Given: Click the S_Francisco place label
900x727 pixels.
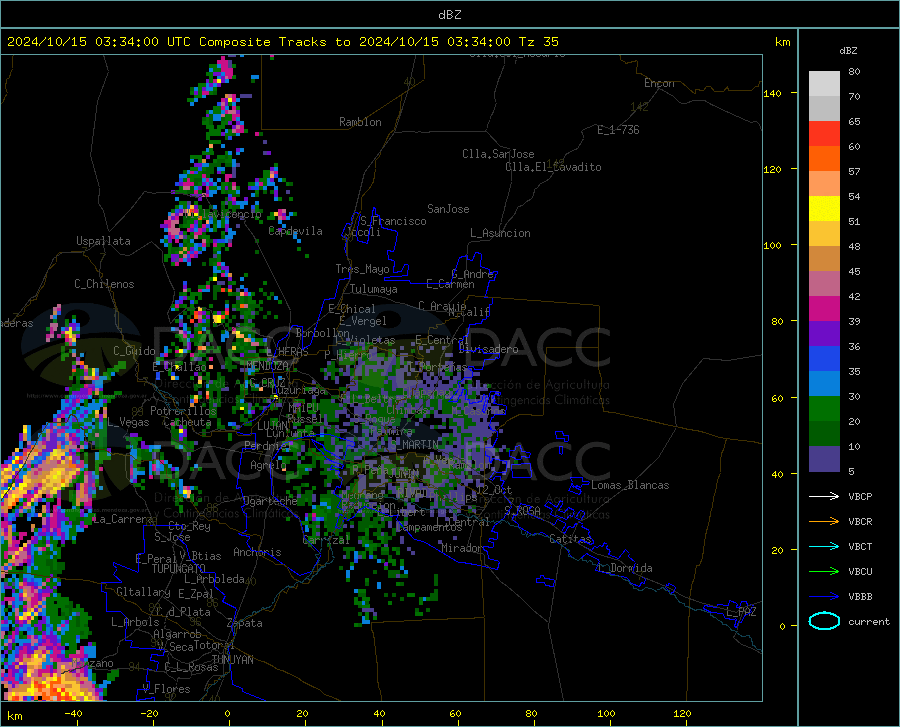Looking at the screenshot, I should click(x=394, y=221).
